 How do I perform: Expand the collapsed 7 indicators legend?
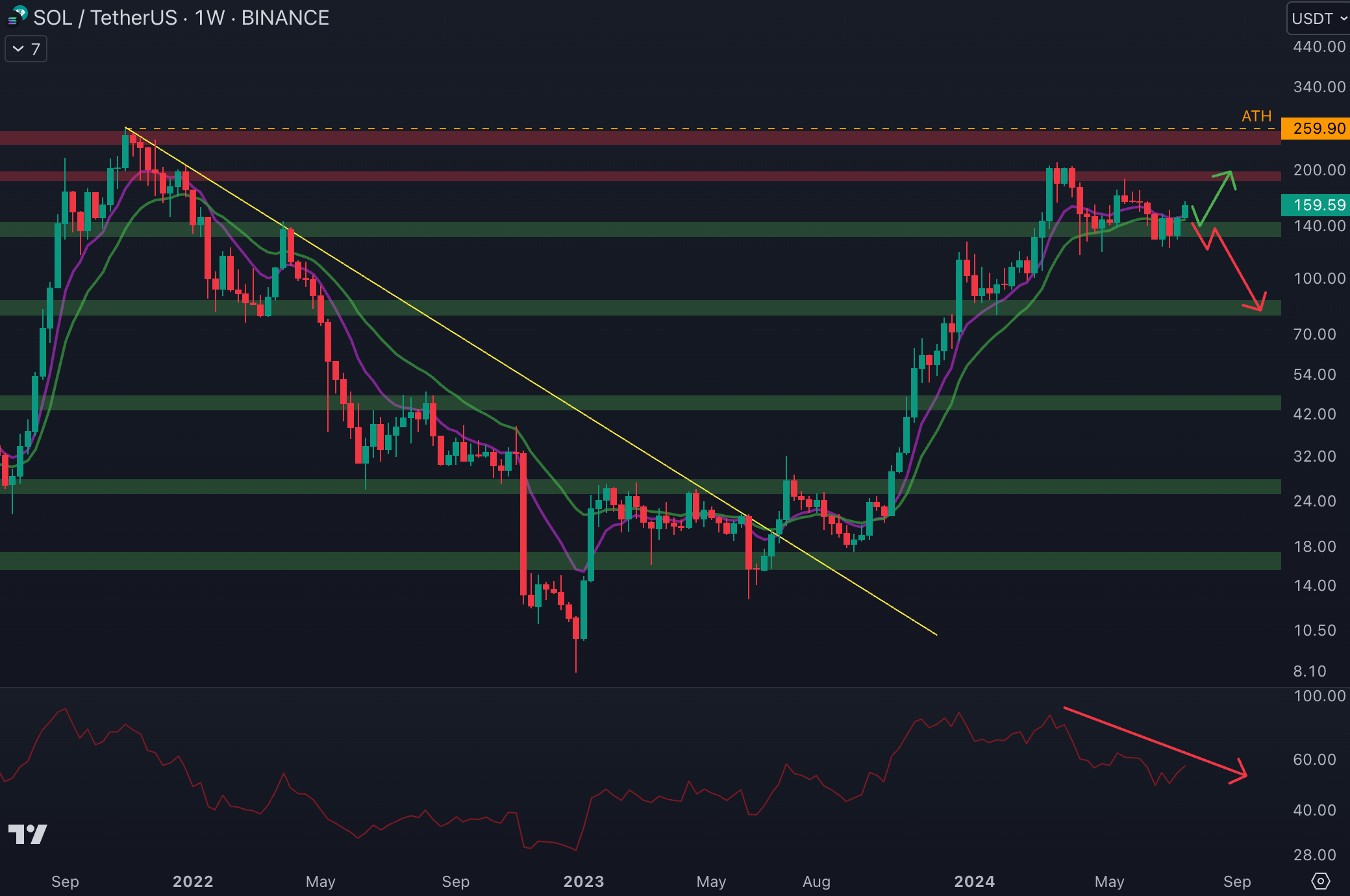tap(26, 49)
